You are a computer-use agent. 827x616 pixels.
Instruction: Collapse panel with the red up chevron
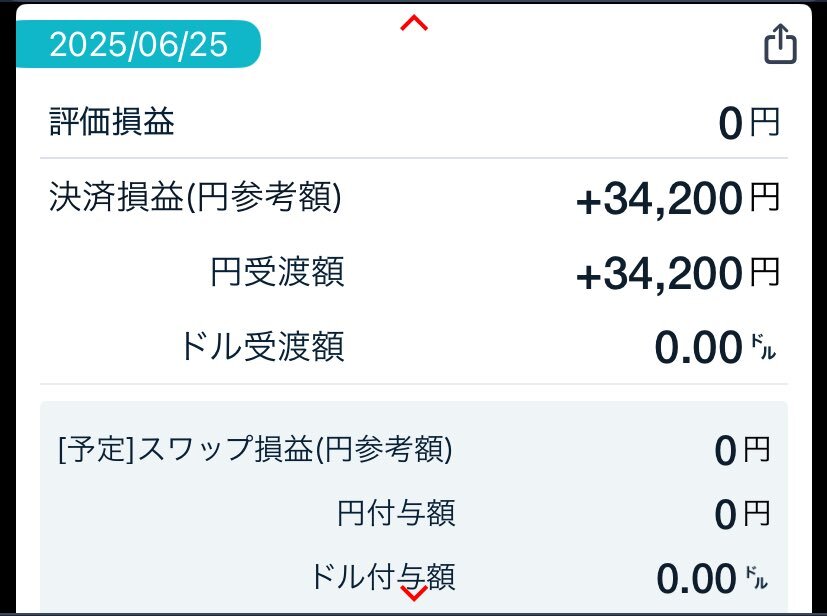[x=414, y=23]
